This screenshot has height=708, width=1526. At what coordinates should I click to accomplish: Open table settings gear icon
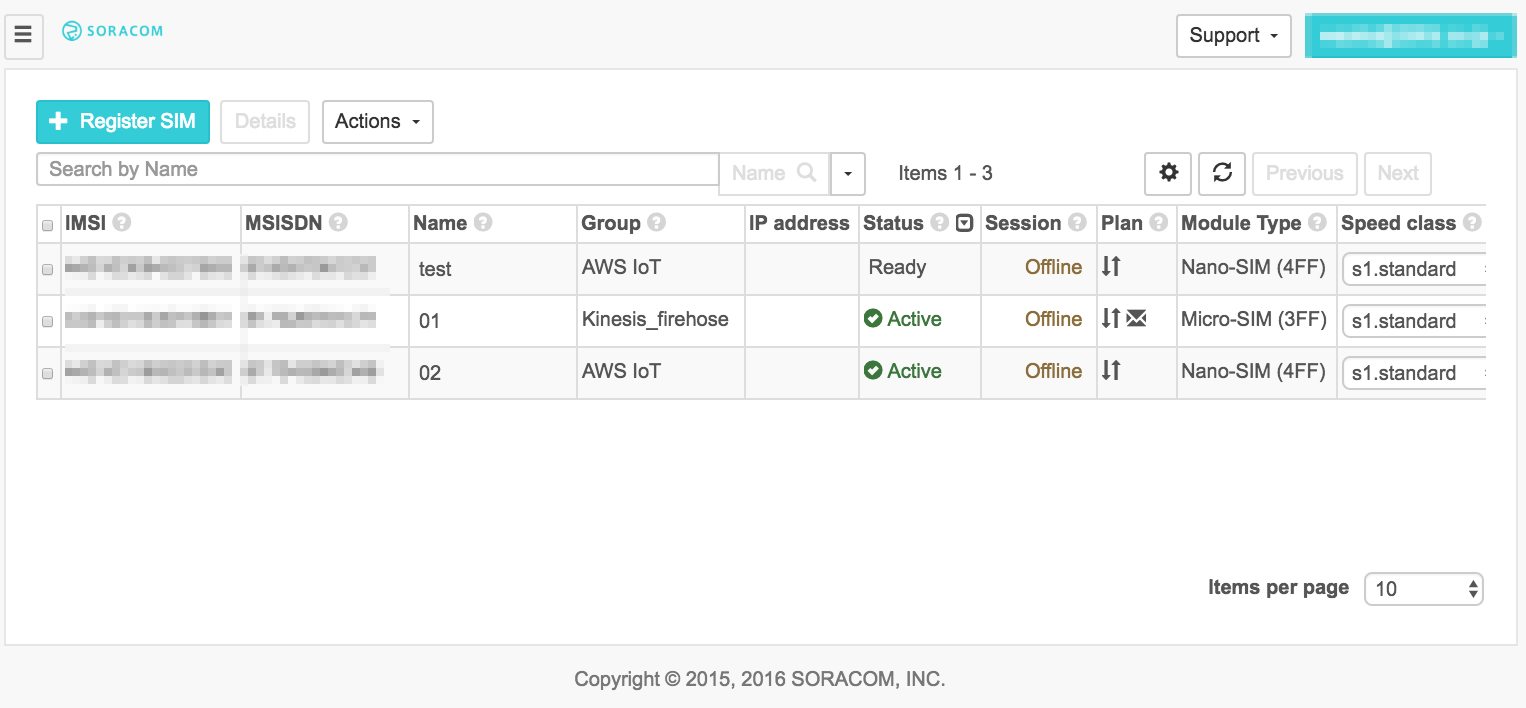tap(1168, 173)
